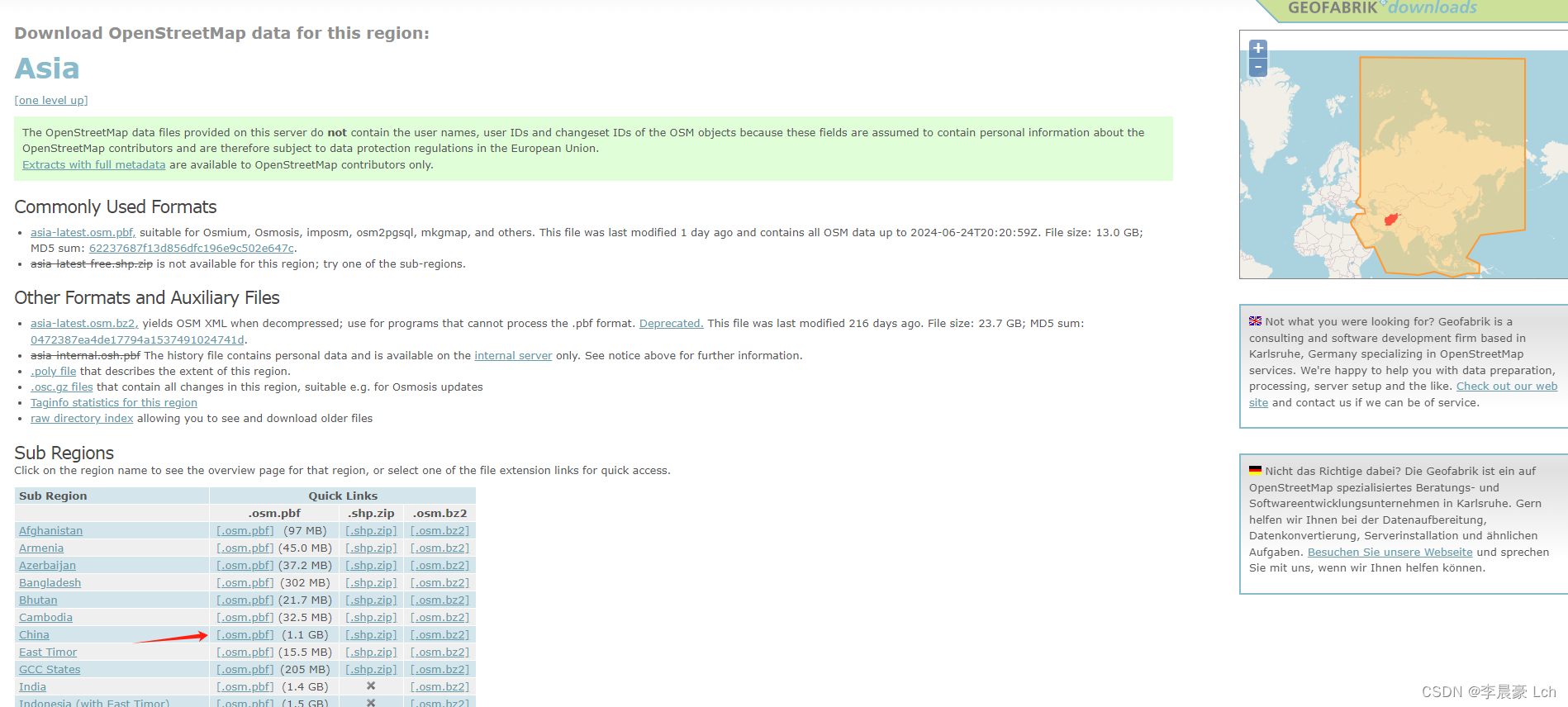Download Afghanistan .shp.zip file
1568x707 pixels.
[371, 530]
